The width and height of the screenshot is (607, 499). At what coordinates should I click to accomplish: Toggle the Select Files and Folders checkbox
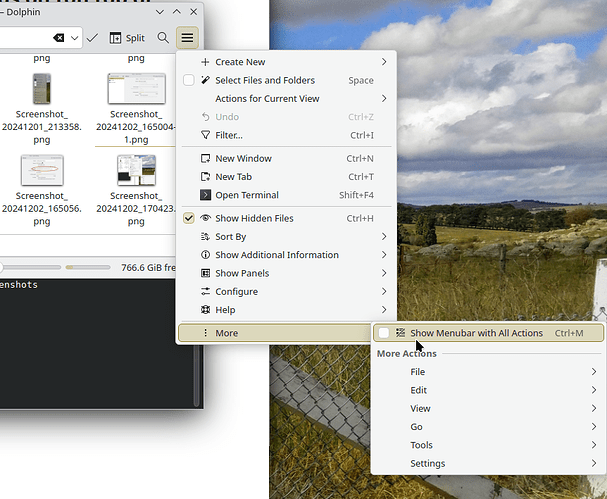pyautogui.click(x=189, y=80)
